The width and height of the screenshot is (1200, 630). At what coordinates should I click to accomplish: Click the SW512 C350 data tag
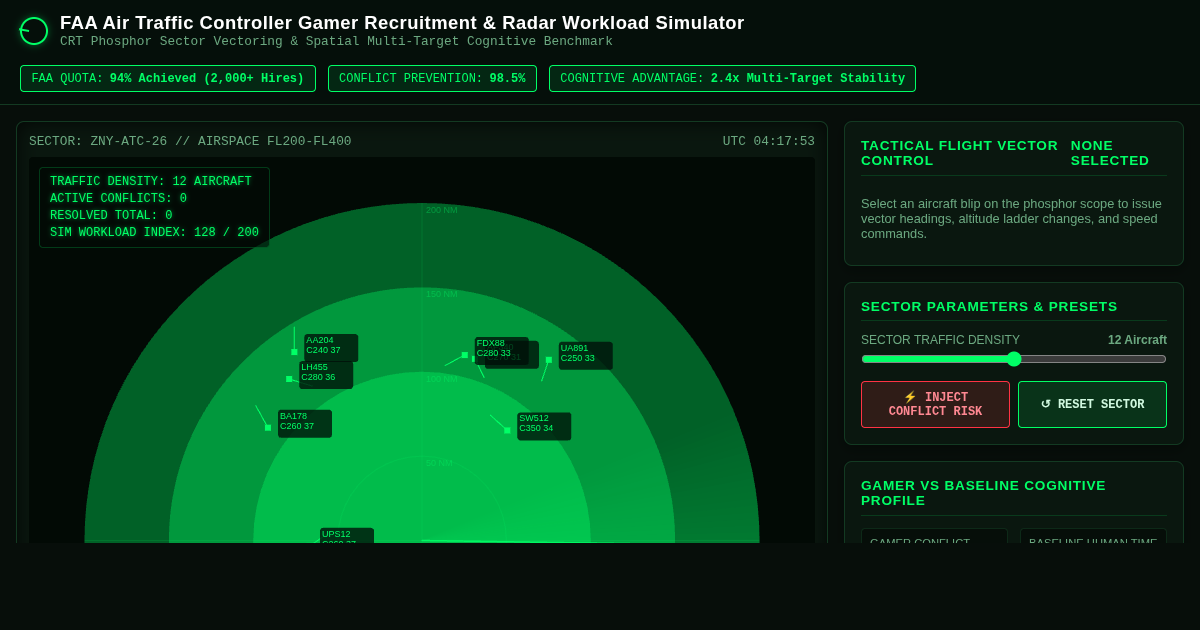[x=544, y=427]
